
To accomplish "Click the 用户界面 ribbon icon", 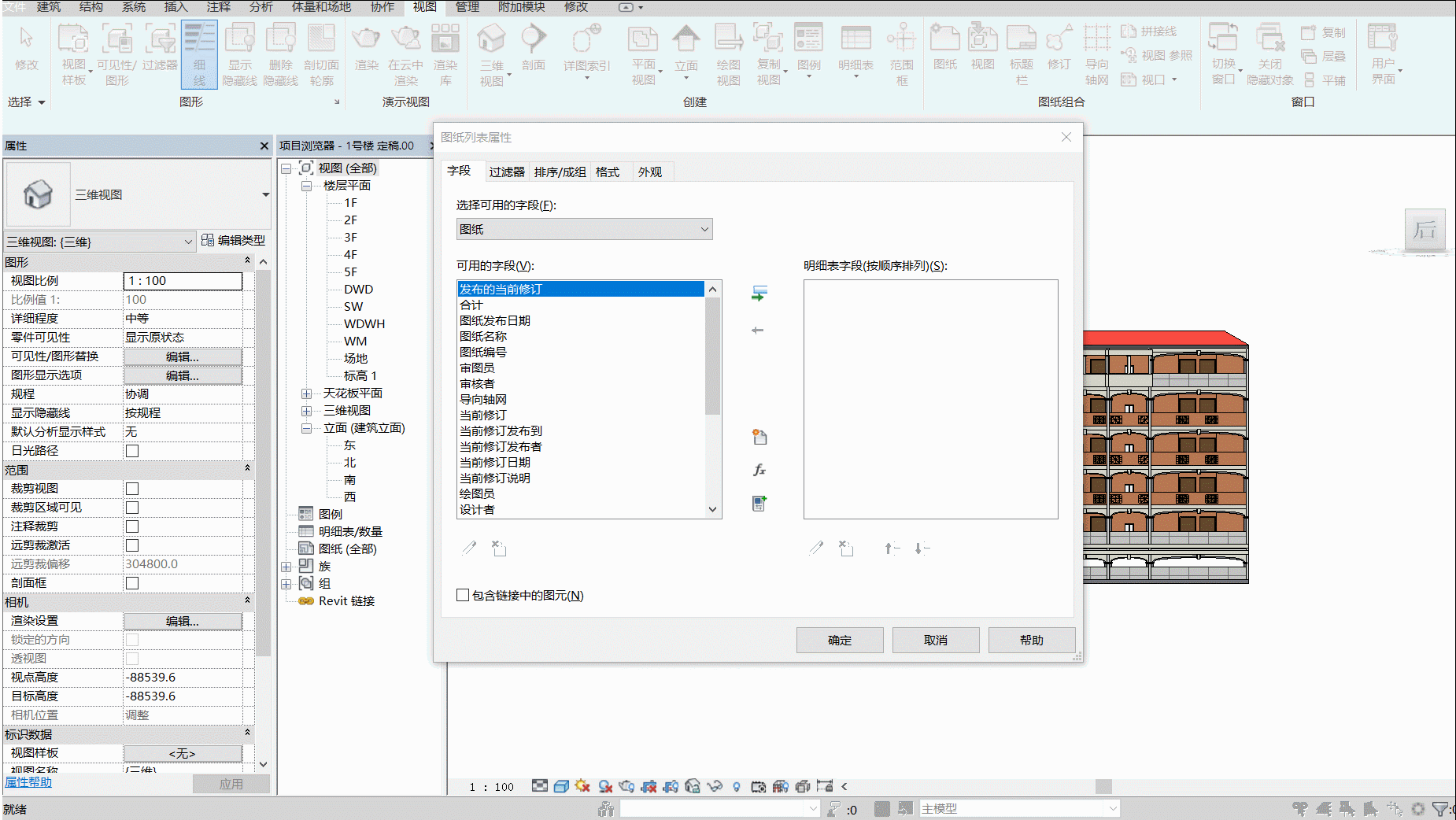I will [1384, 54].
